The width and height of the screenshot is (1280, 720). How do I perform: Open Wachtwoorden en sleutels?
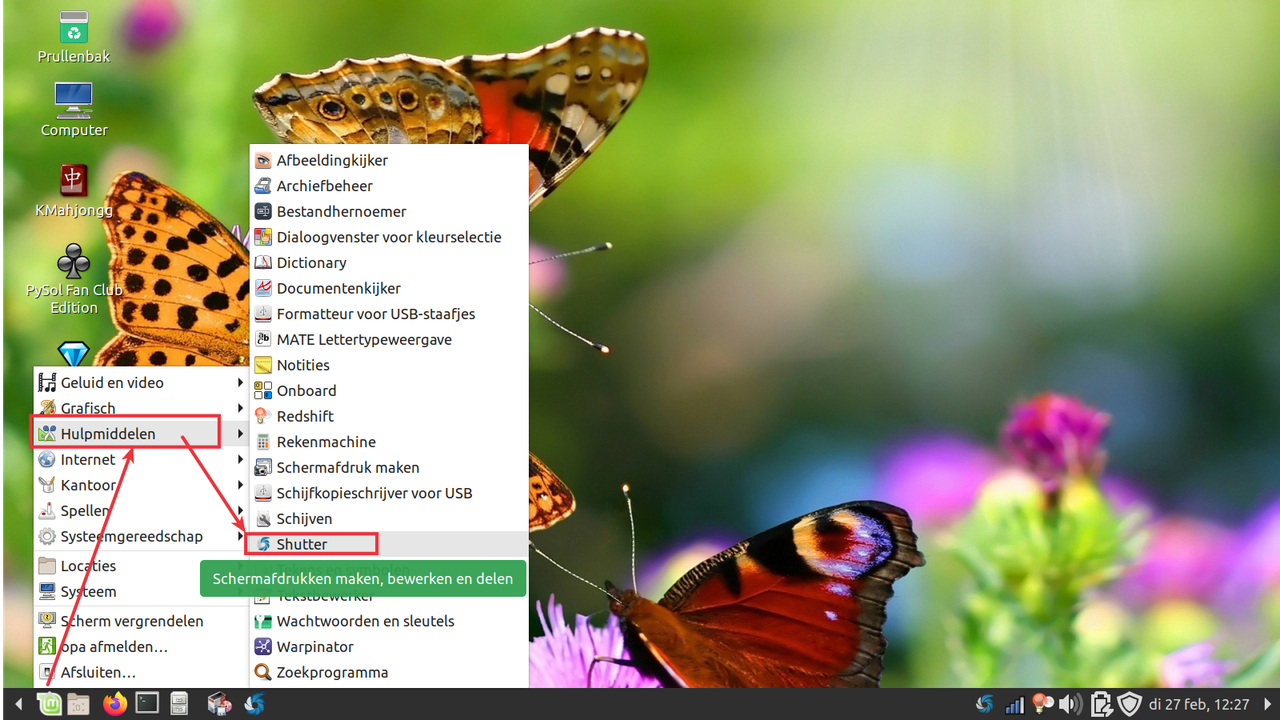coord(389,621)
